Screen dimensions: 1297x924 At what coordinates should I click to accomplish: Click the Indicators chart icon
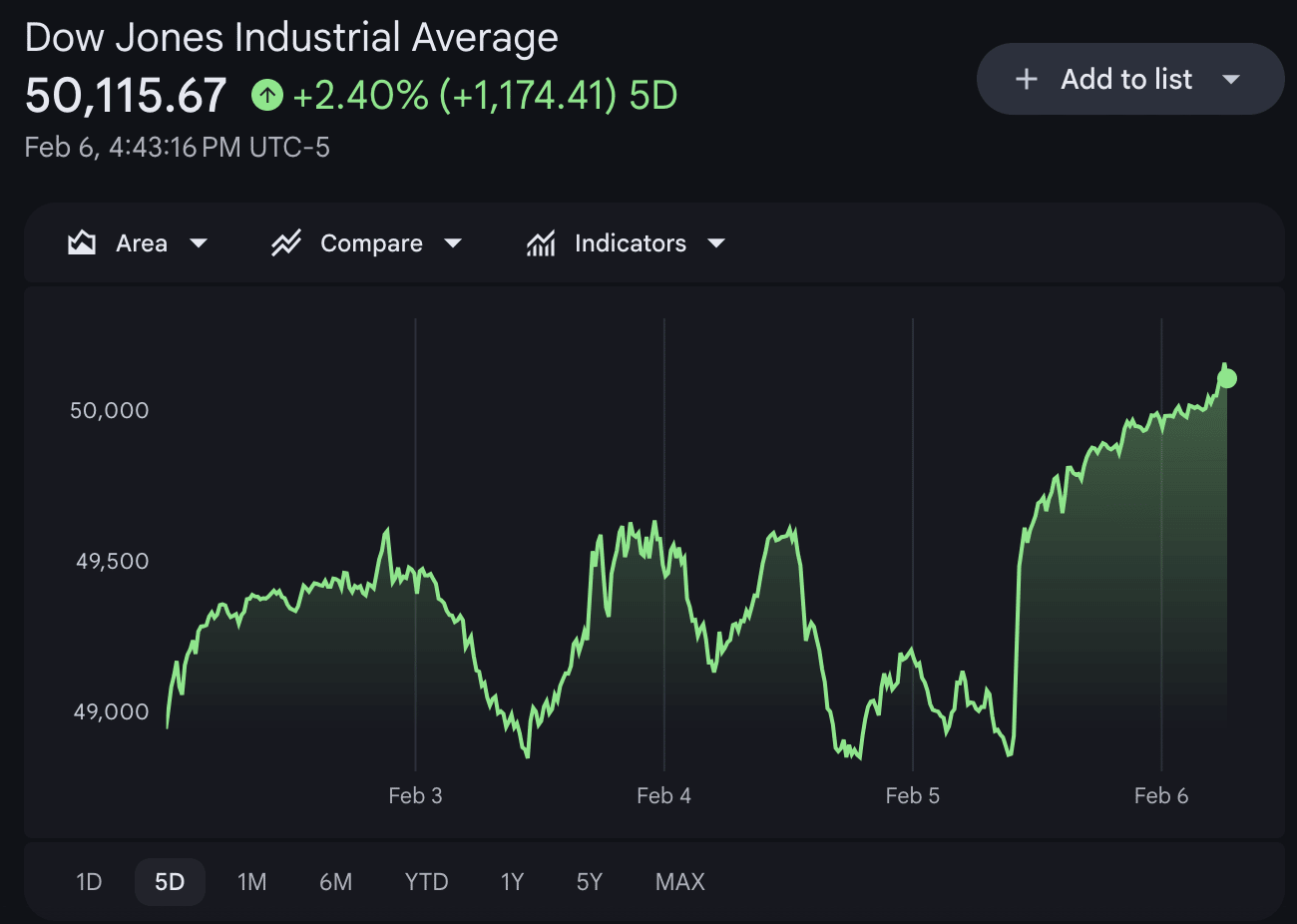click(541, 243)
